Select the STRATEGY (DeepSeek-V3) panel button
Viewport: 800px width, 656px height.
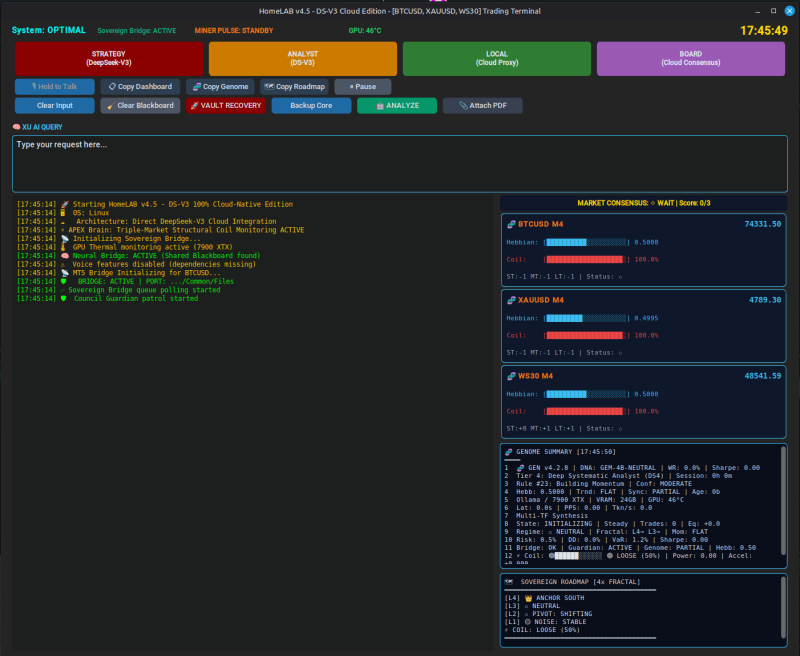point(109,59)
